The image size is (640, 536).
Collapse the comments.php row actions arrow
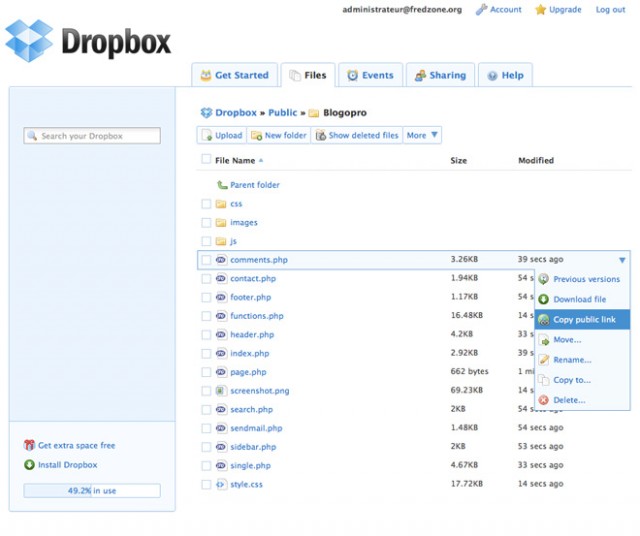[x=622, y=260]
